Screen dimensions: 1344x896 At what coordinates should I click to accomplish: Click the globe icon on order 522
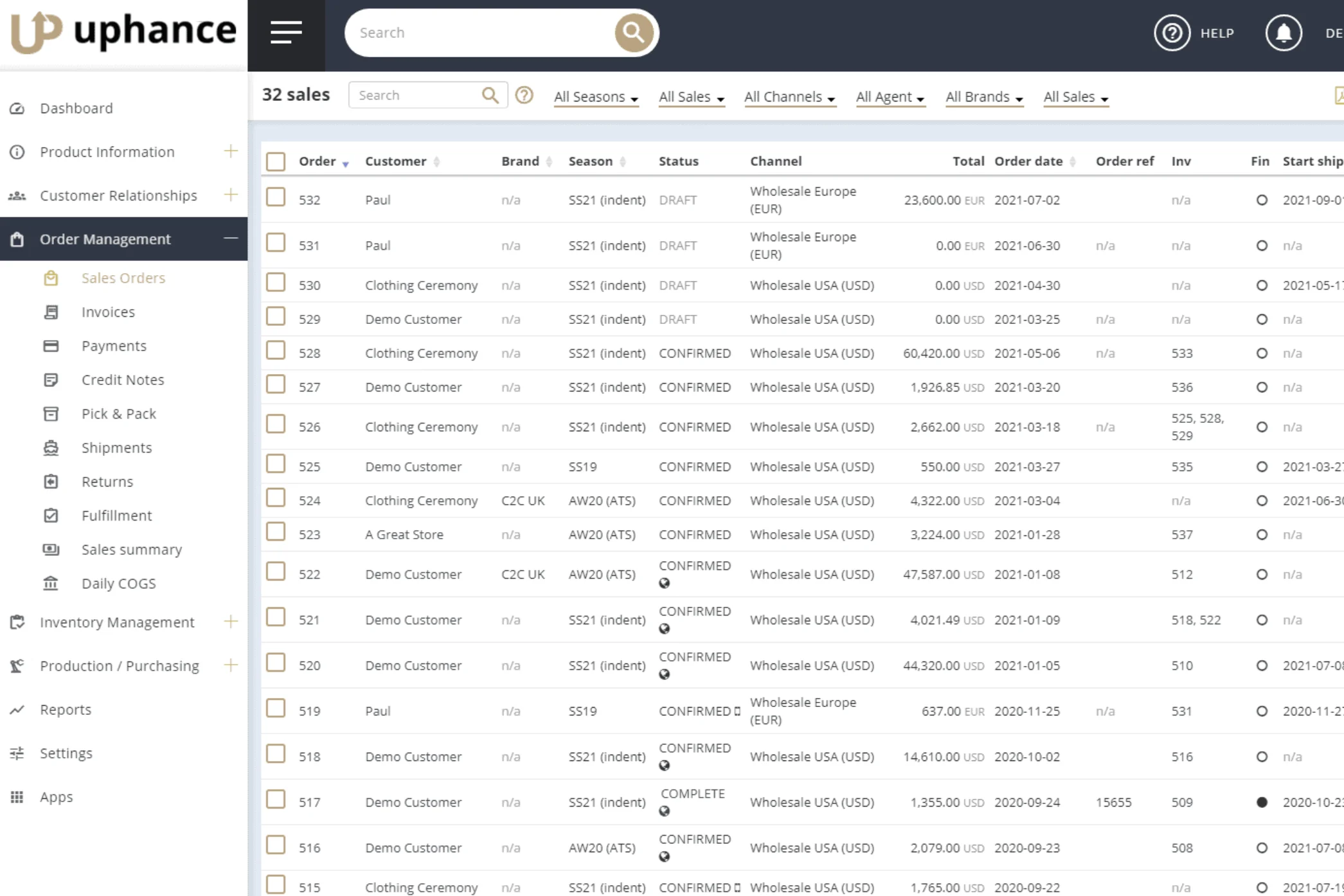tap(665, 583)
